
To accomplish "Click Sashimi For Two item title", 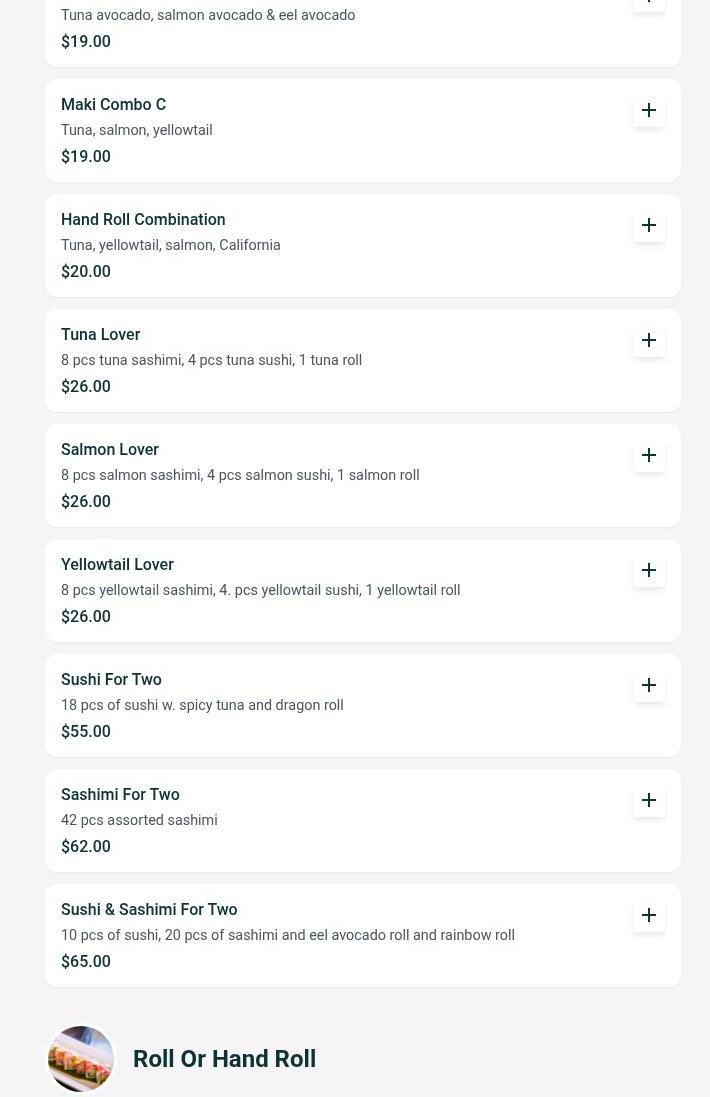I will [120, 794].
